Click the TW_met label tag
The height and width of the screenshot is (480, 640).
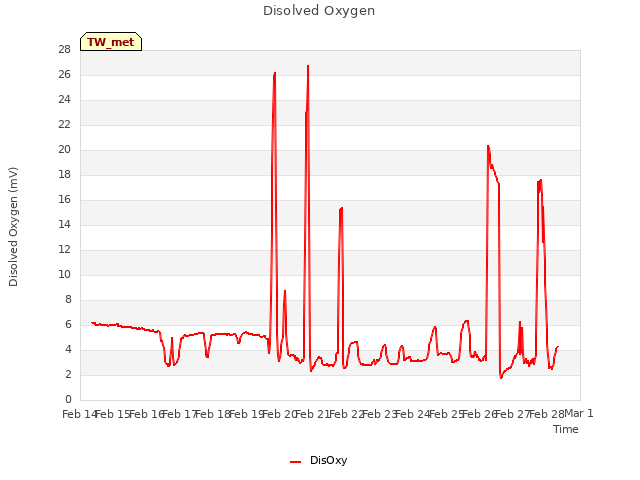pyautogui.click(x=111, y=42)
